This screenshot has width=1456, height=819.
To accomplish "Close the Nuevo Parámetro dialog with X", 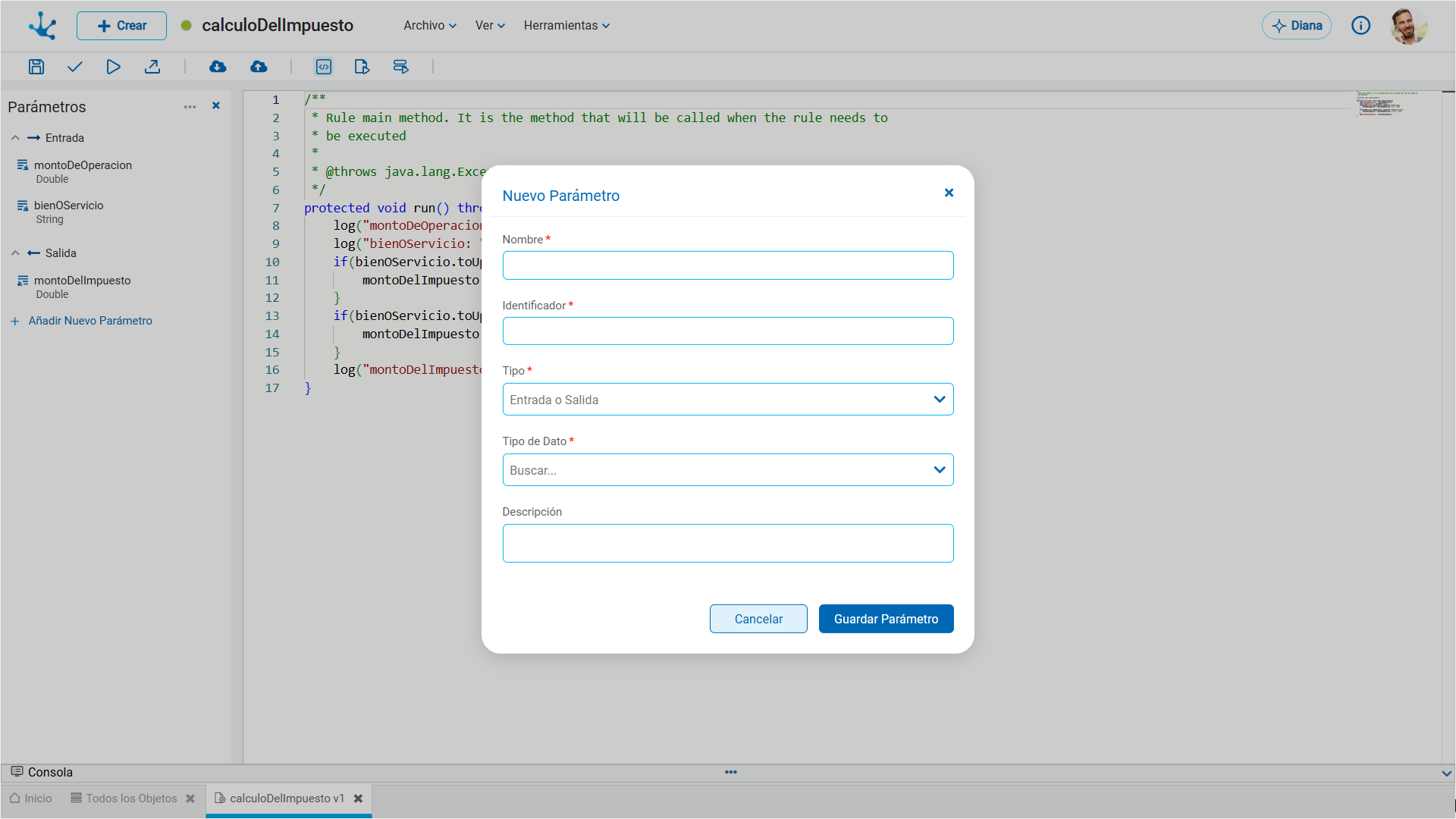I will click(949, 193).
